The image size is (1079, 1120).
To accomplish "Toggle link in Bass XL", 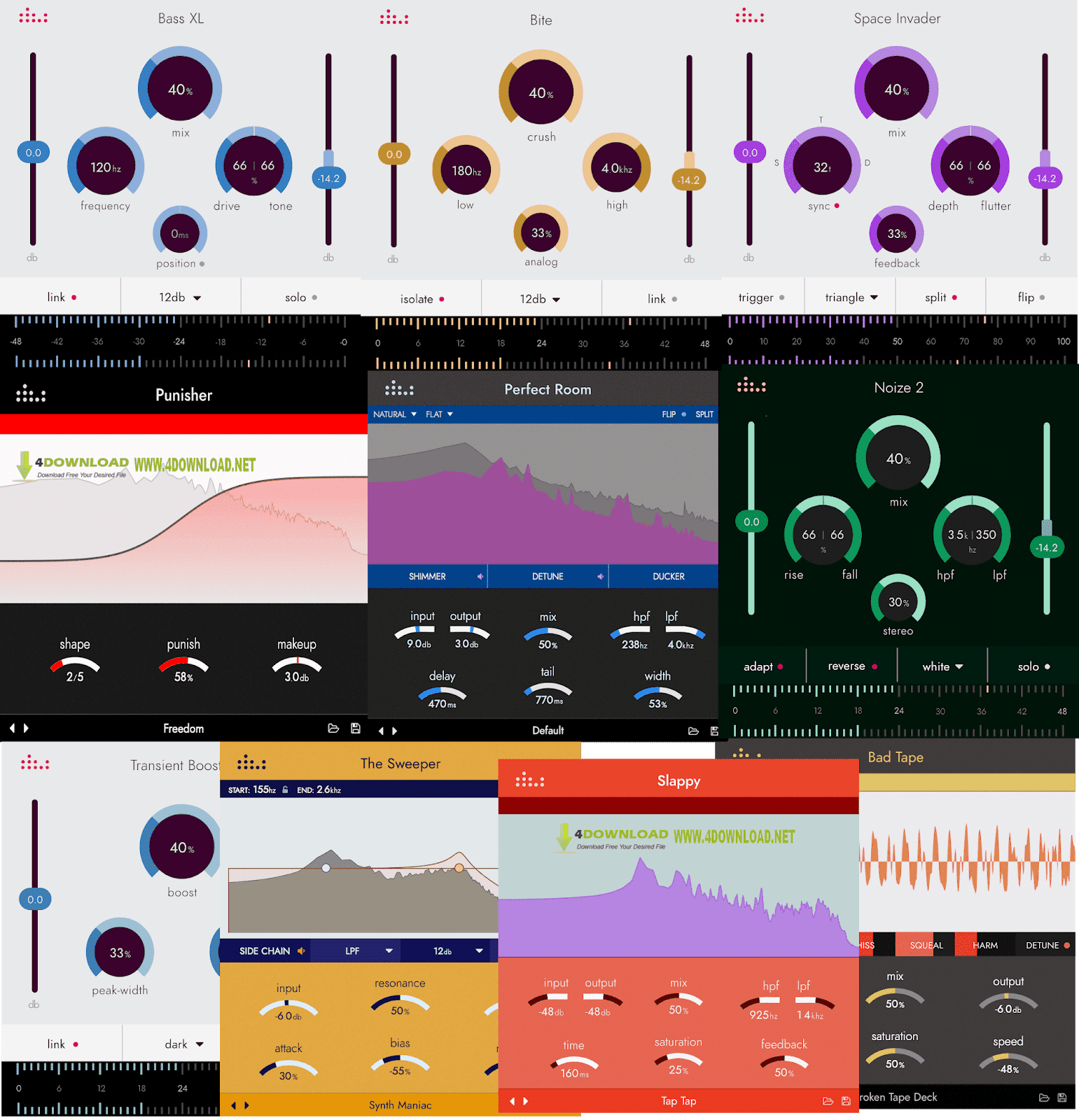I will (61, 297).
